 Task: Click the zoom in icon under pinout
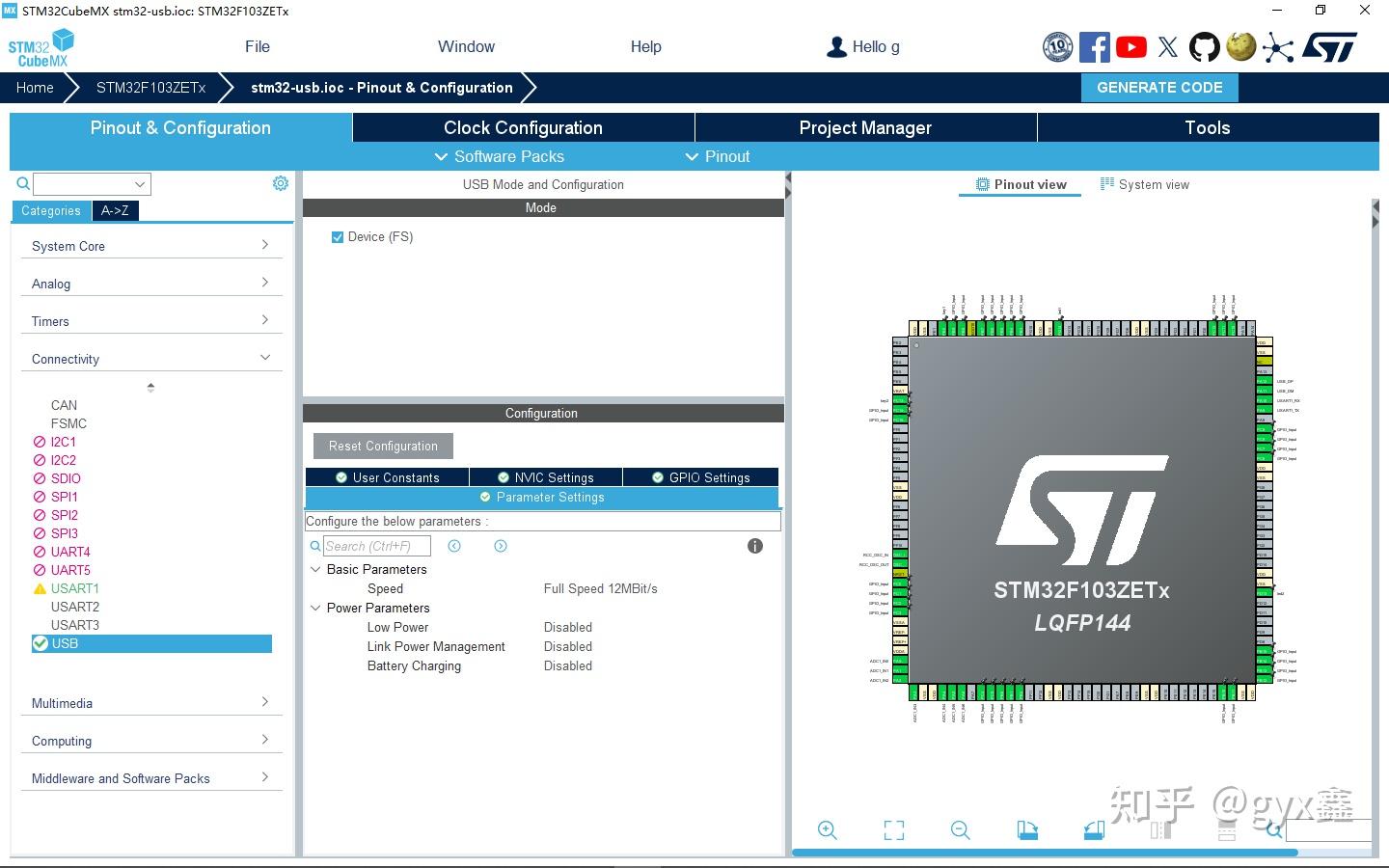click(827, 830)
